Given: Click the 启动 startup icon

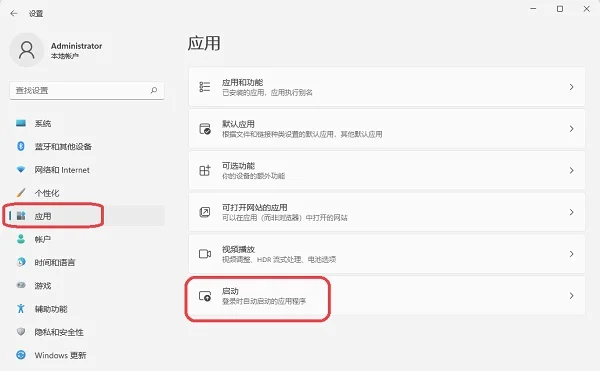Looking at the screenshot, I should [x=205, y=296].
